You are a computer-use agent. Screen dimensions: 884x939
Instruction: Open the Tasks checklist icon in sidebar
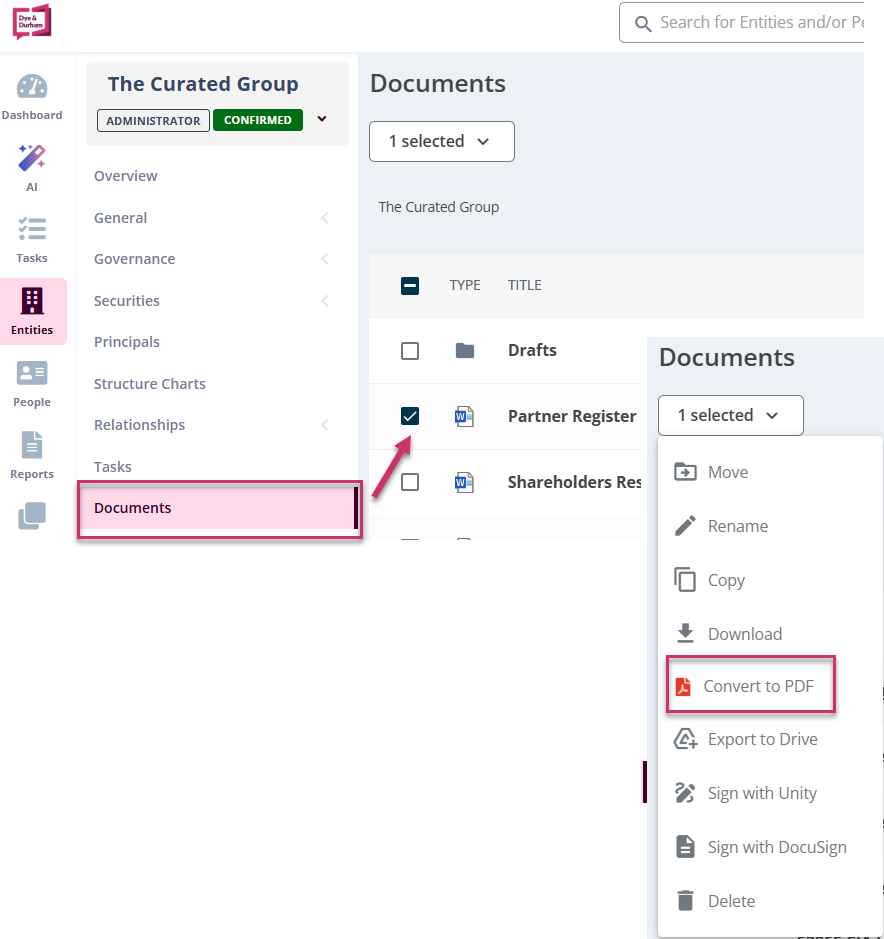(32, 229)
